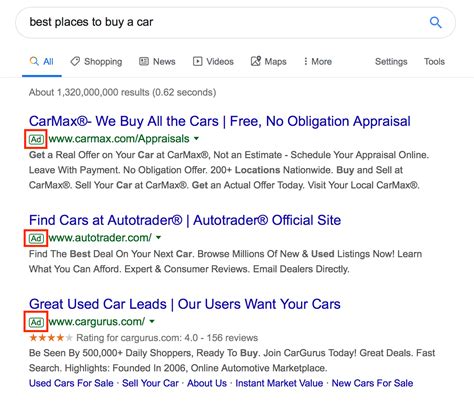Open the News tab

click(x=157, y=62)
